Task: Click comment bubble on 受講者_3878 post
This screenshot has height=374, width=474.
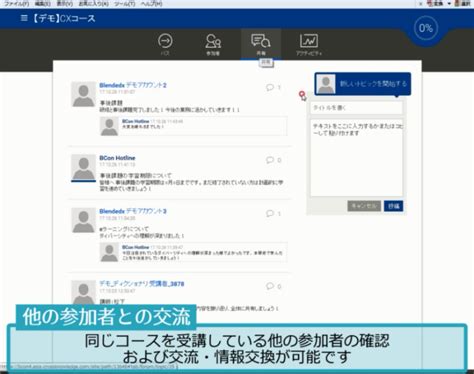Action: pyautogui.click(x=270, y=286)
